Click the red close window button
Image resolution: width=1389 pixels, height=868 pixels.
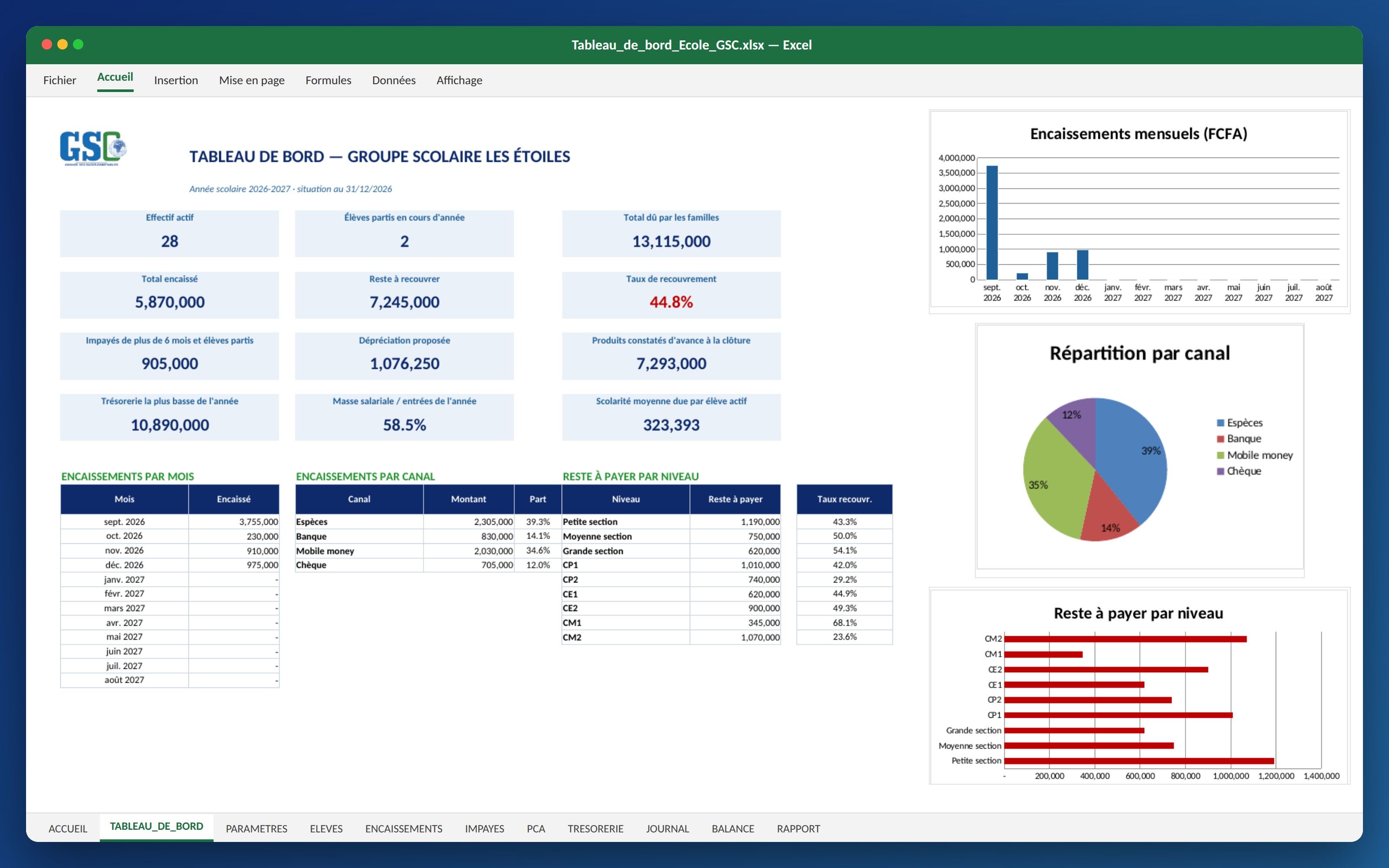(47, 44)
